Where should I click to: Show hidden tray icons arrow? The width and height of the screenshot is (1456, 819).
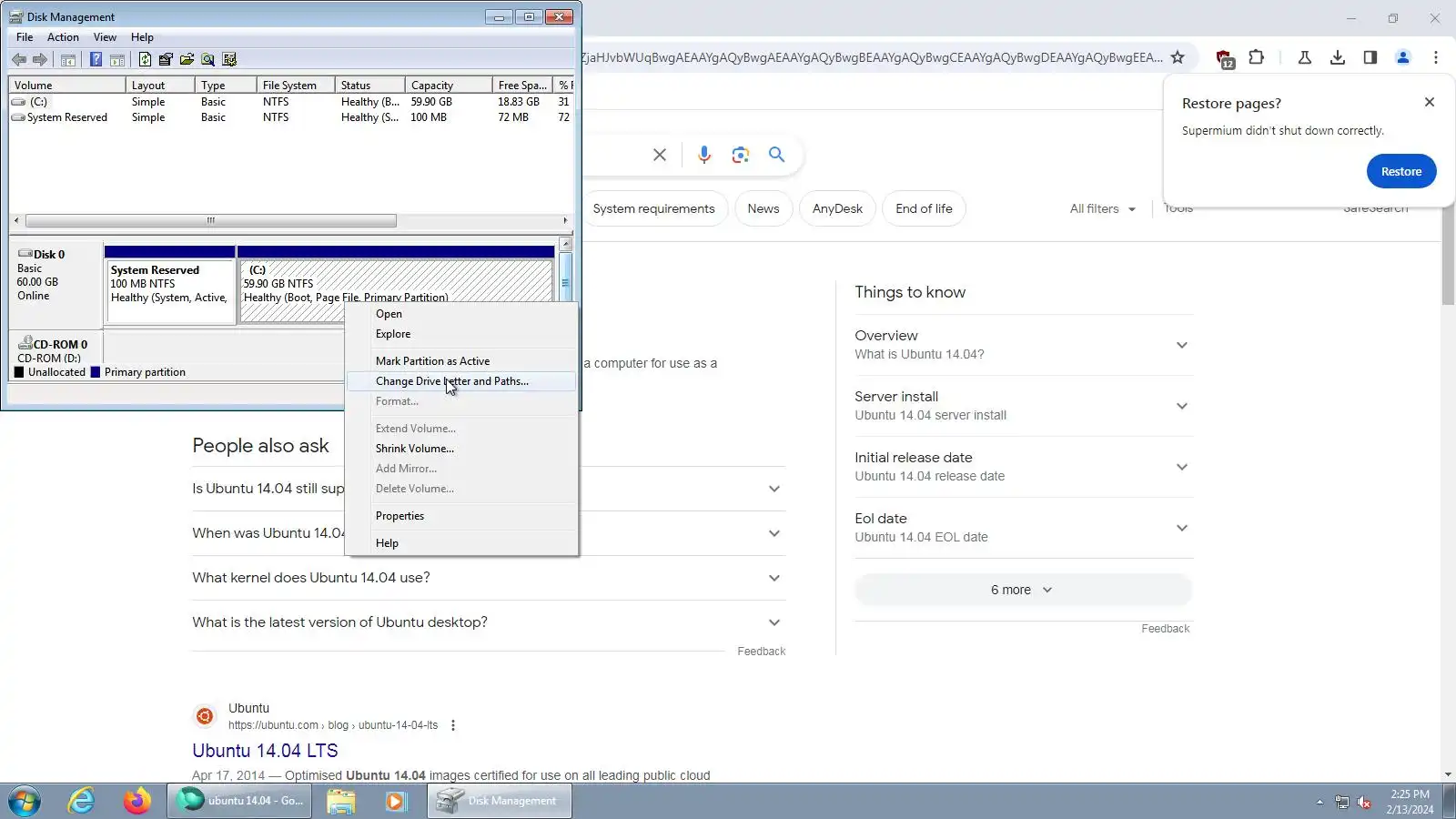point(1319,802)
